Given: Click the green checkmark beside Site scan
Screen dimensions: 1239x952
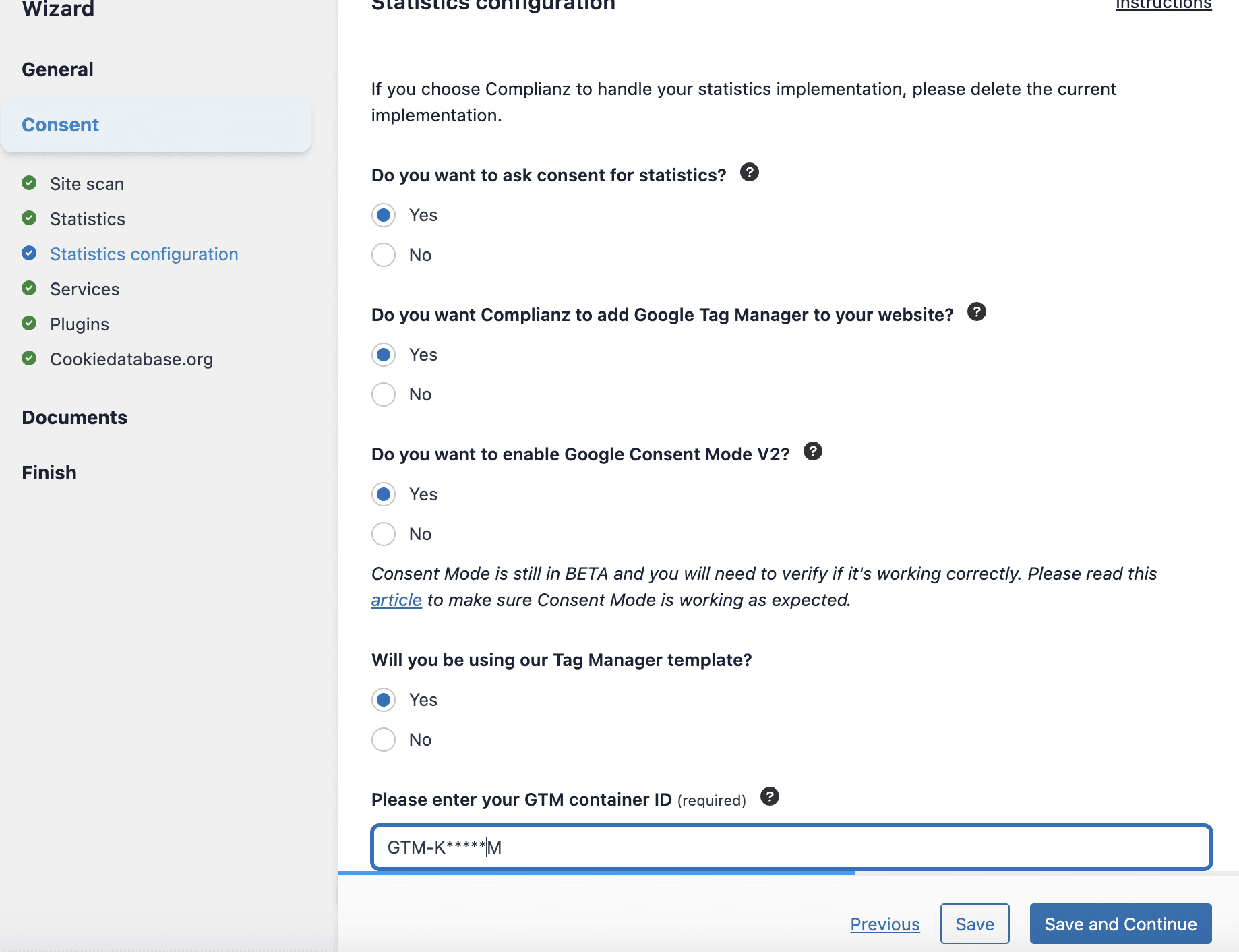Looking at the screenshot, I should 29,183.
